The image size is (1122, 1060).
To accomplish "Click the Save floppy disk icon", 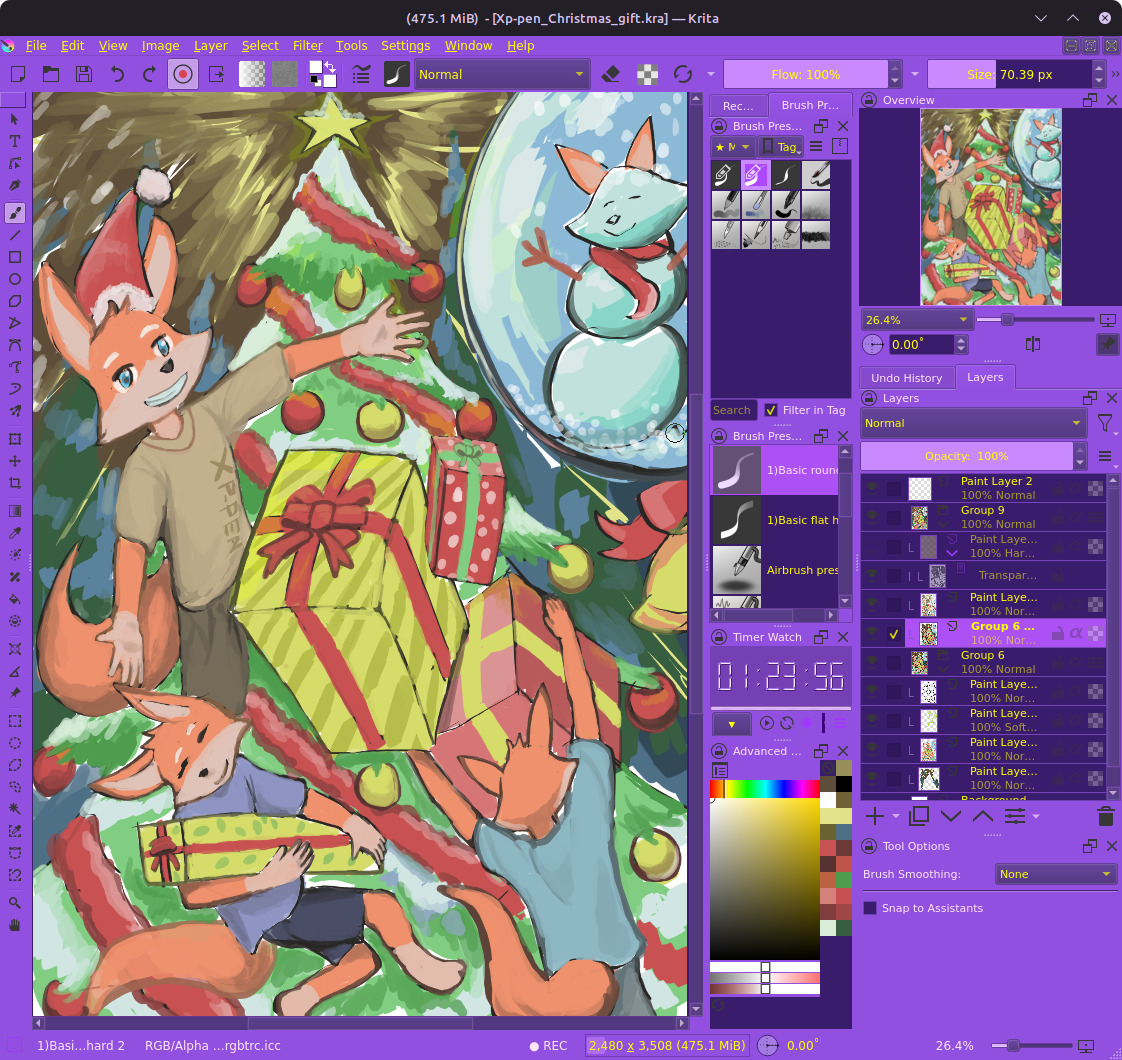I will tap(84, 74).
